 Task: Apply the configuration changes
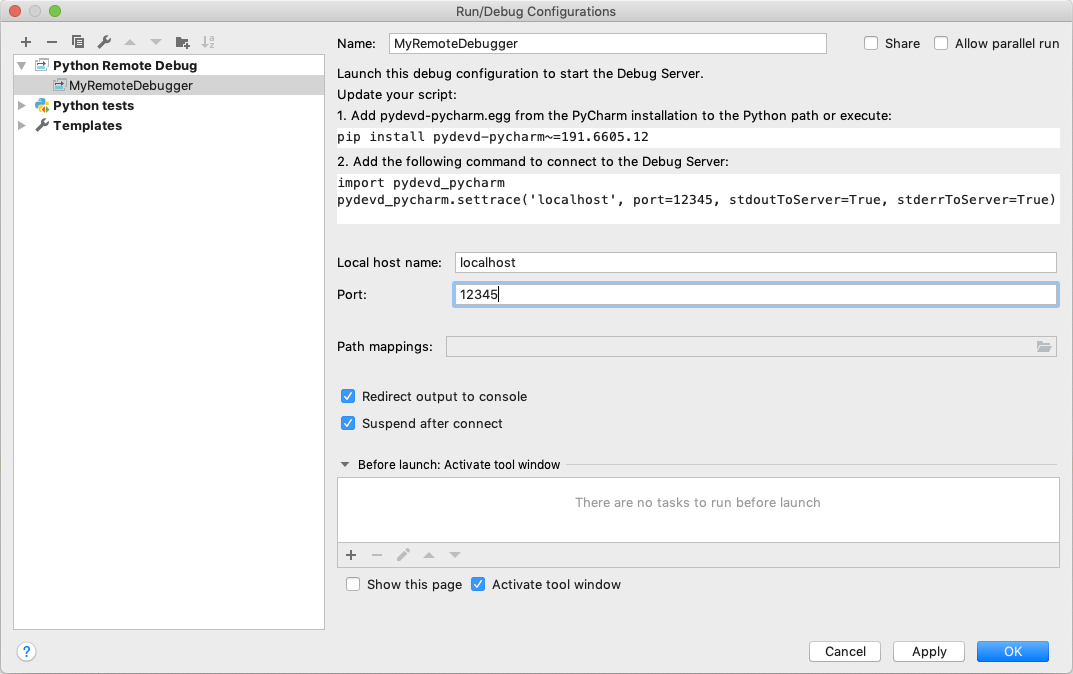(928, 651)
